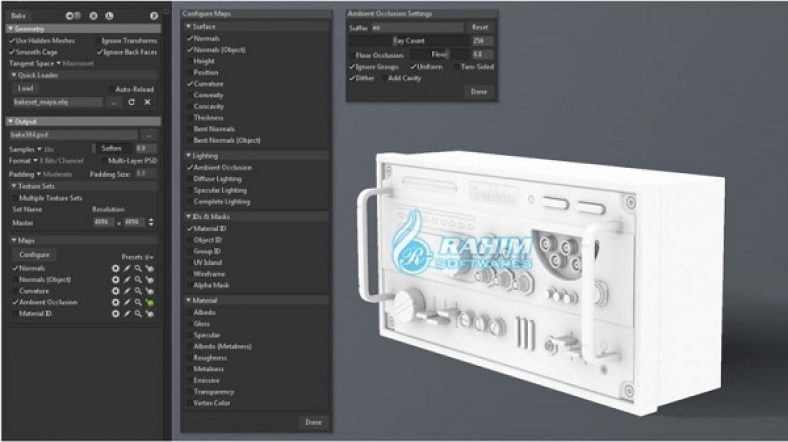Image resolution: width=788 pixels, height=442 pixels.
Task: Click X icon to clear quick loader file
Action: [147, 102]
